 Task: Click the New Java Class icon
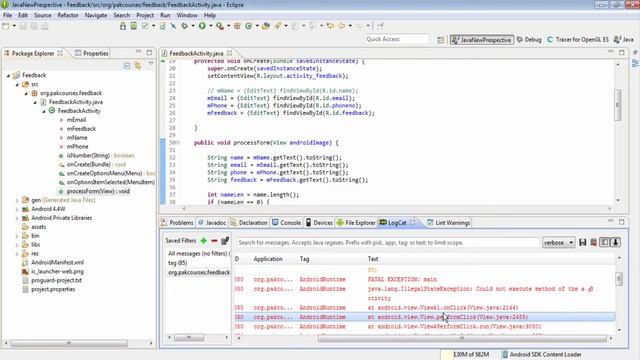pos(248,26)
